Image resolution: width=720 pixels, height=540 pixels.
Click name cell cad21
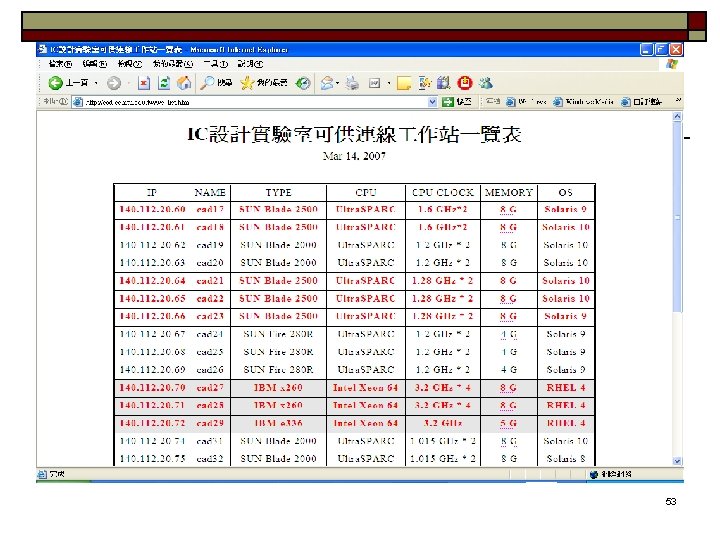pos(210,281)
